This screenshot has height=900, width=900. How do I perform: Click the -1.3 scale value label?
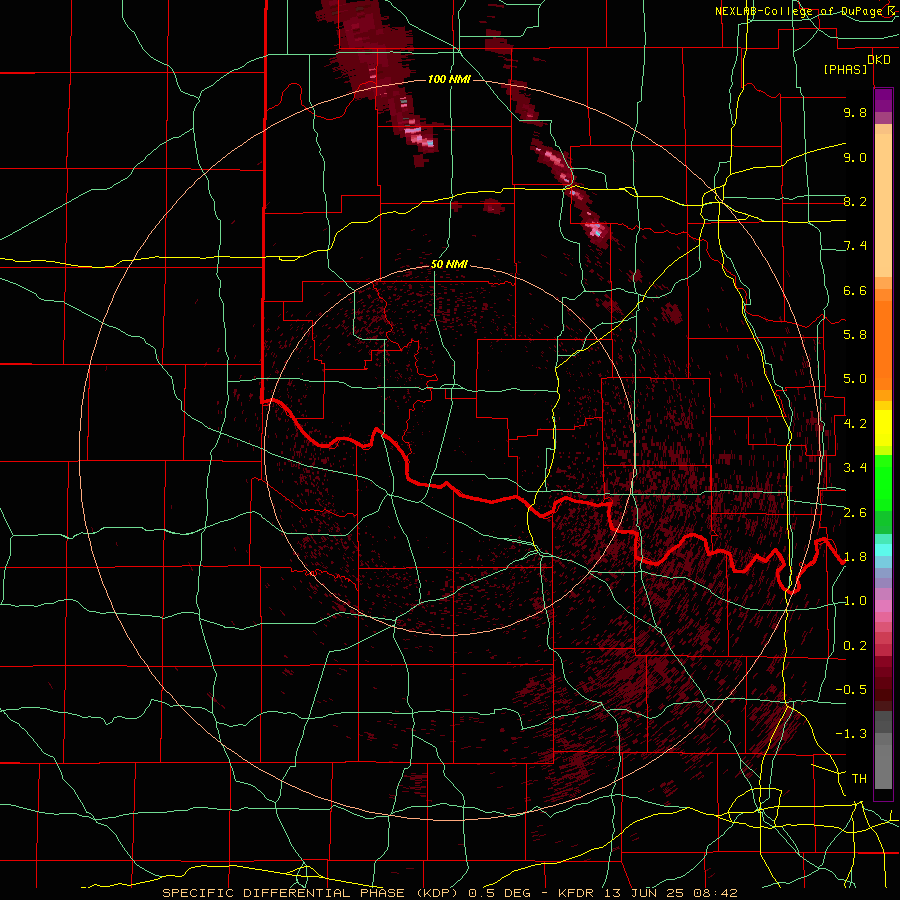click(851, 734)
